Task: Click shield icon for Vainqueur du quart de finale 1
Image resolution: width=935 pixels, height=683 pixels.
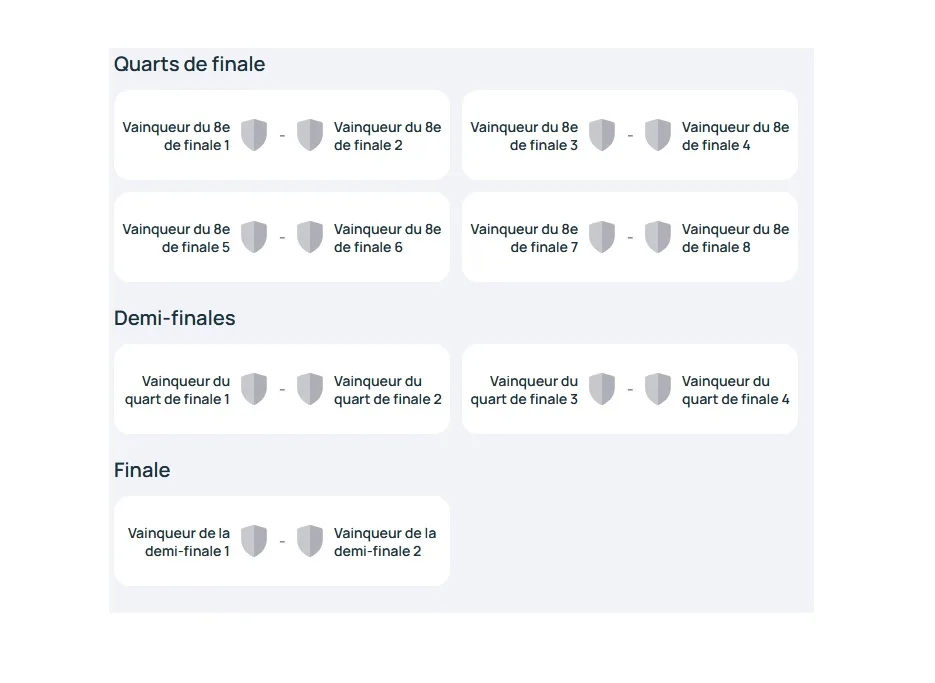Action: 254,389
